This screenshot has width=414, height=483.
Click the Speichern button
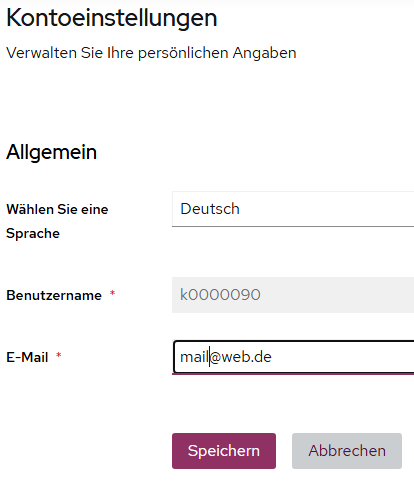224,451
